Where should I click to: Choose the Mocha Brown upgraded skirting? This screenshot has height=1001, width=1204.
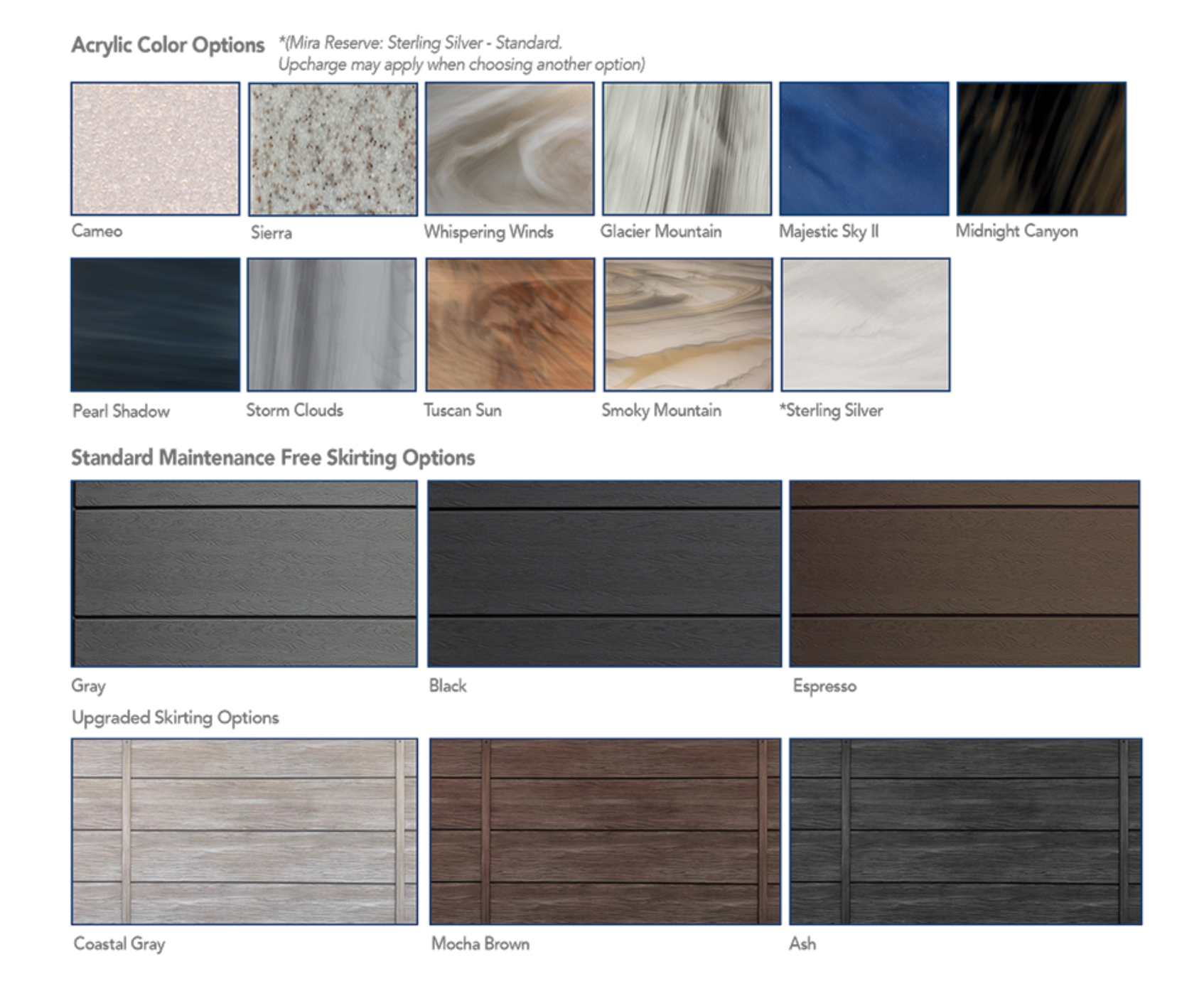(605, 831)
